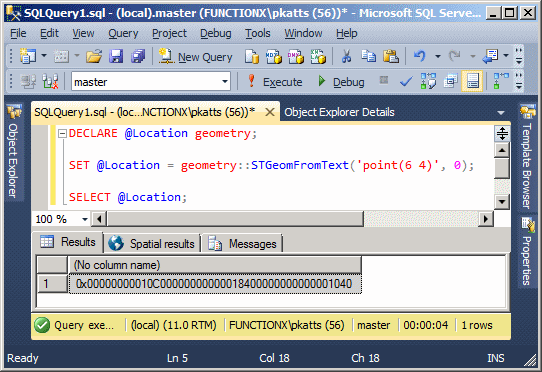The width and height of the screenshot is (542, 372).
Task: Select the 0x00000000010C hex result cell
Action: coord(215,284)
